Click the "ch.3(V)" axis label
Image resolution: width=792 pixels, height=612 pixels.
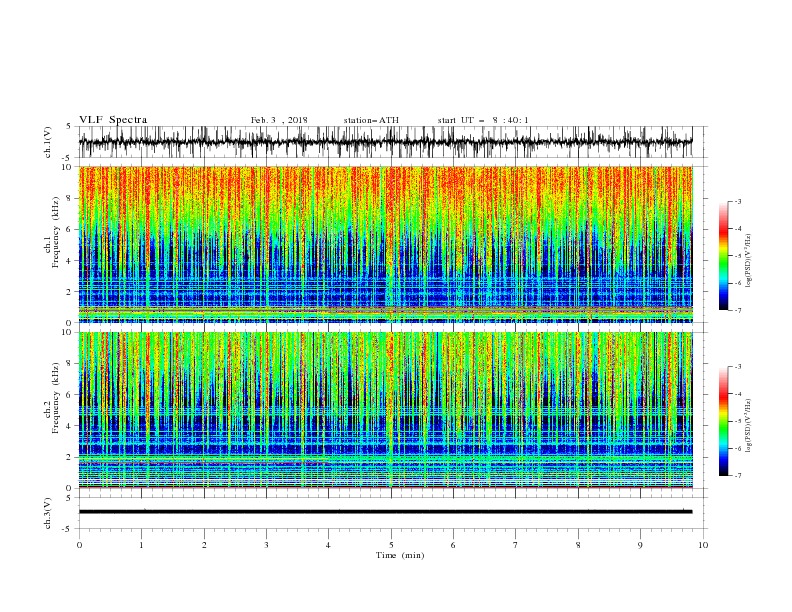point(48,513)
